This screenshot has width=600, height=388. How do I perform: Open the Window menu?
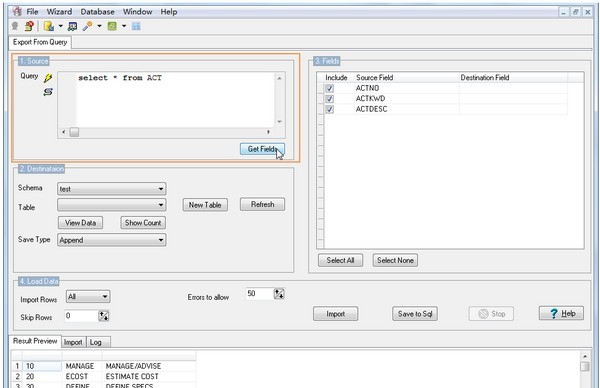click(137, 11)
